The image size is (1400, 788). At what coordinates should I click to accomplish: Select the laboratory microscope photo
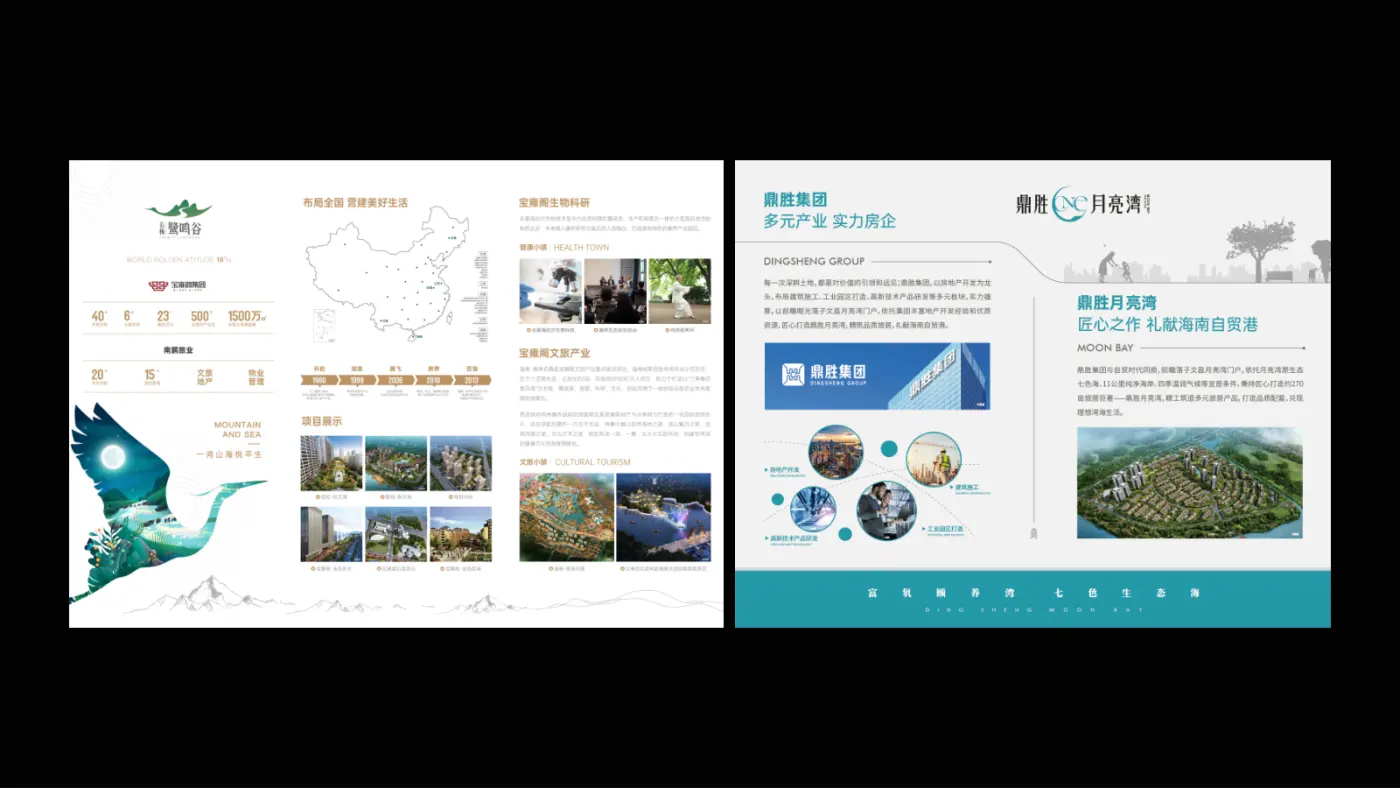[x=550, y=291]
